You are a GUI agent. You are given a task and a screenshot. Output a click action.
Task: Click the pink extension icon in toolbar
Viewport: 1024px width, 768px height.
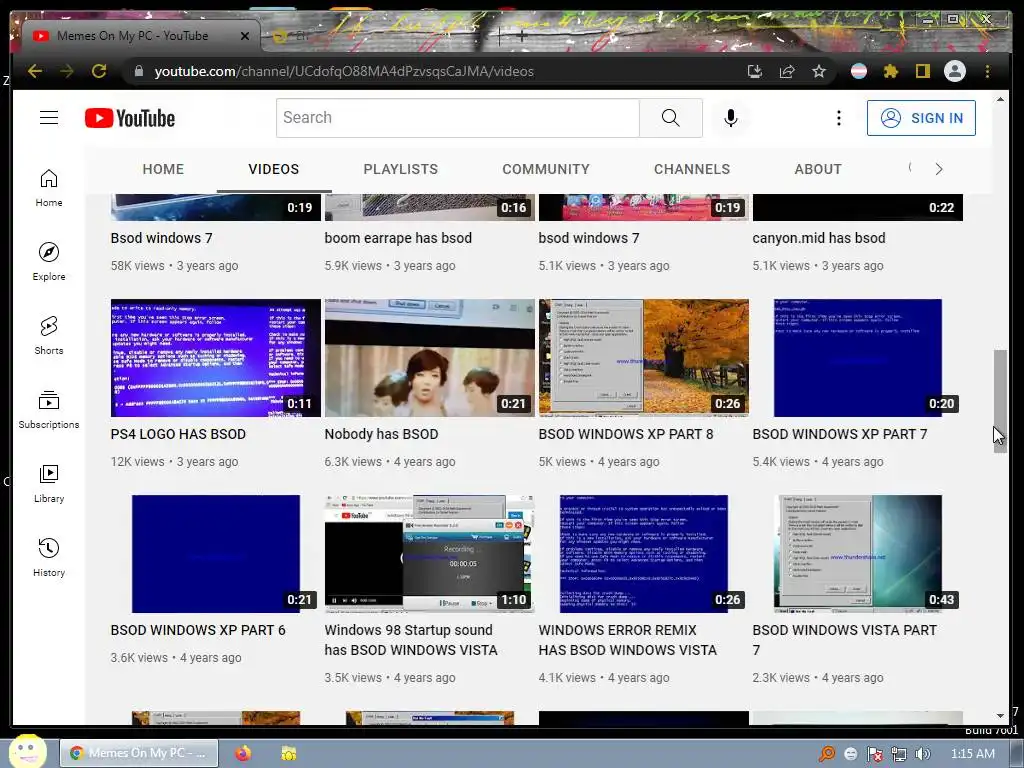[859, 71]
